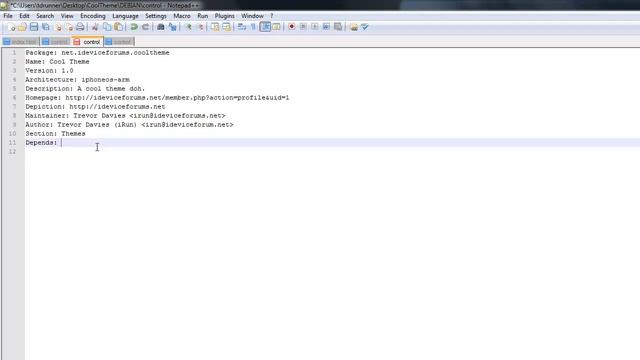Click line number 1 in the margin
This screenshot has height=360, width=640.
click(x=14, y=53)
